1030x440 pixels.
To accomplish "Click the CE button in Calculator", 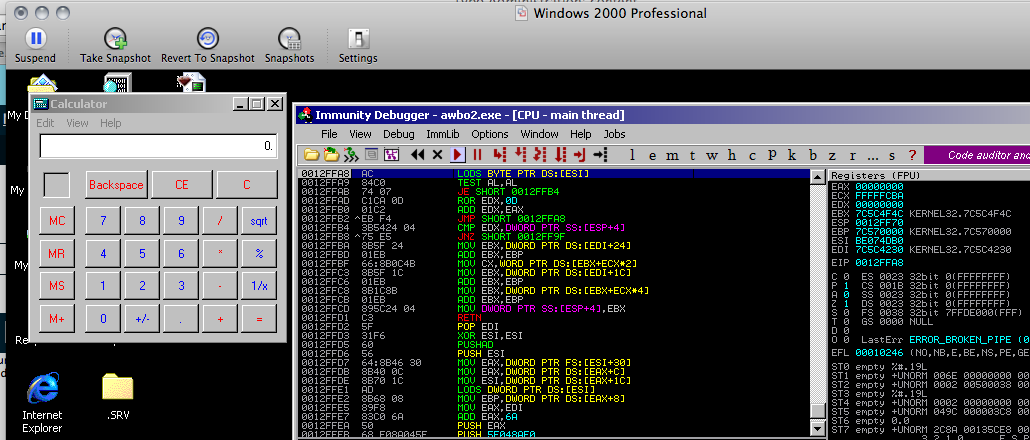I will click(x=181, y=185).
